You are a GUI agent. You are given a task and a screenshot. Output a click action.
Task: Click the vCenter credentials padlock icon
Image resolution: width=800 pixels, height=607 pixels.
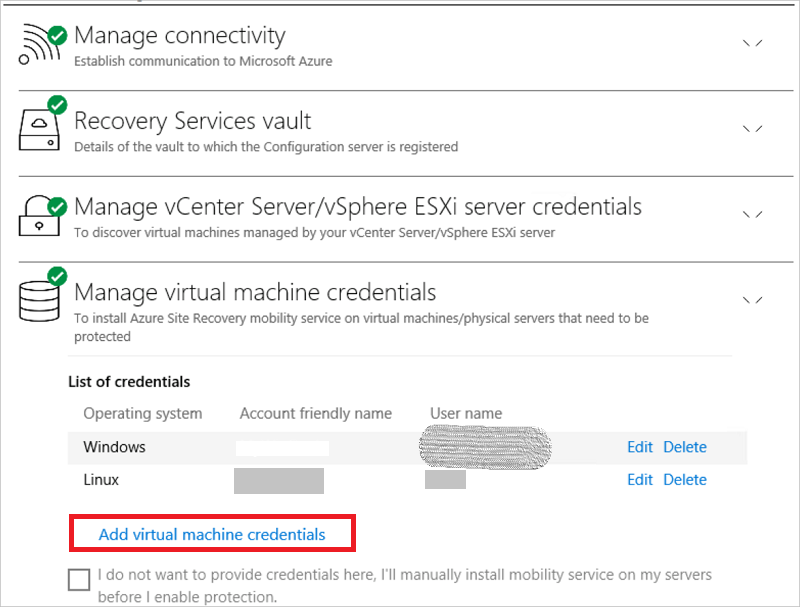[39, 216]
